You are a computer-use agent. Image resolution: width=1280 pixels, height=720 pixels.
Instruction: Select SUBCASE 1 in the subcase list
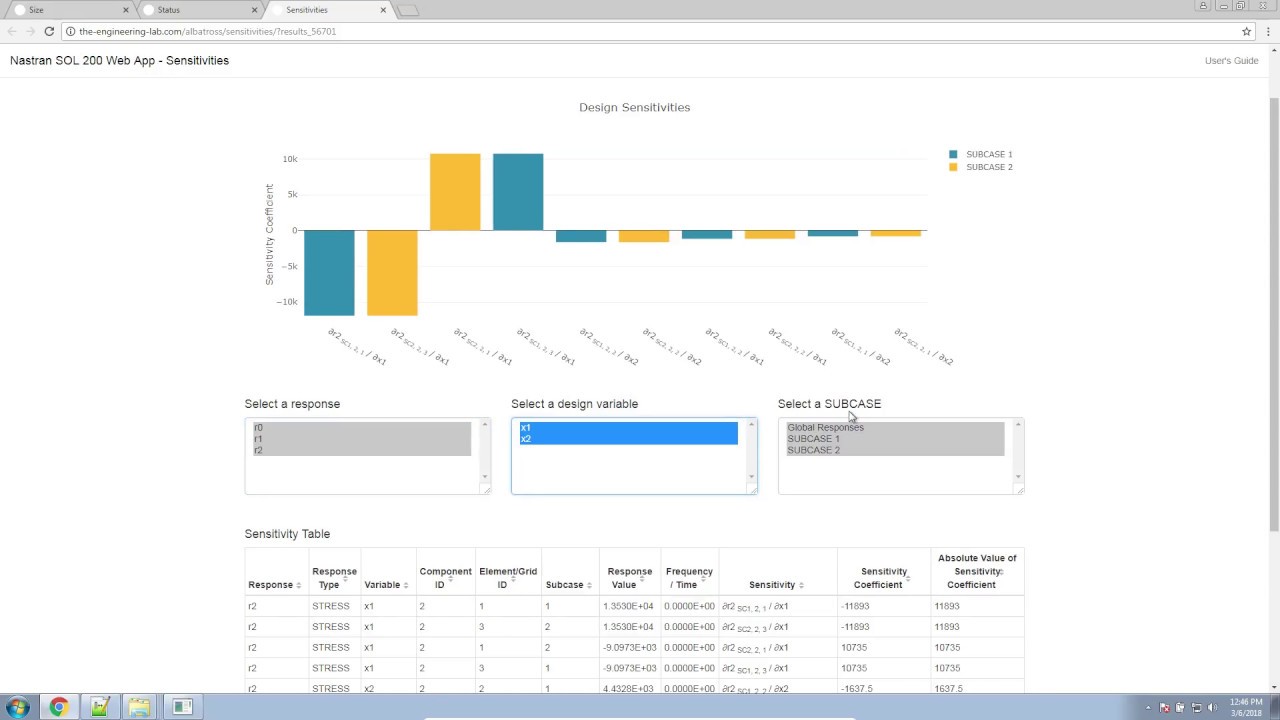[895, 439]
